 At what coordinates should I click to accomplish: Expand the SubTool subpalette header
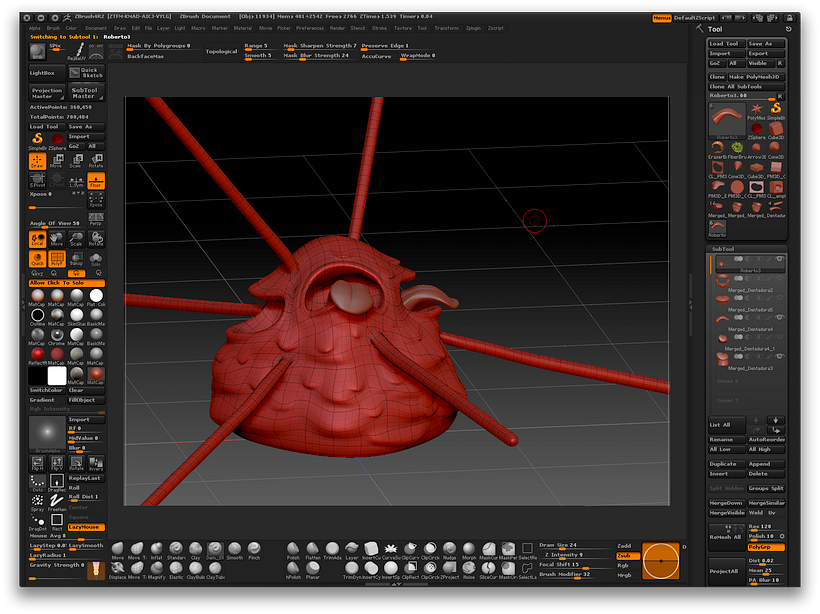point(723,249)
